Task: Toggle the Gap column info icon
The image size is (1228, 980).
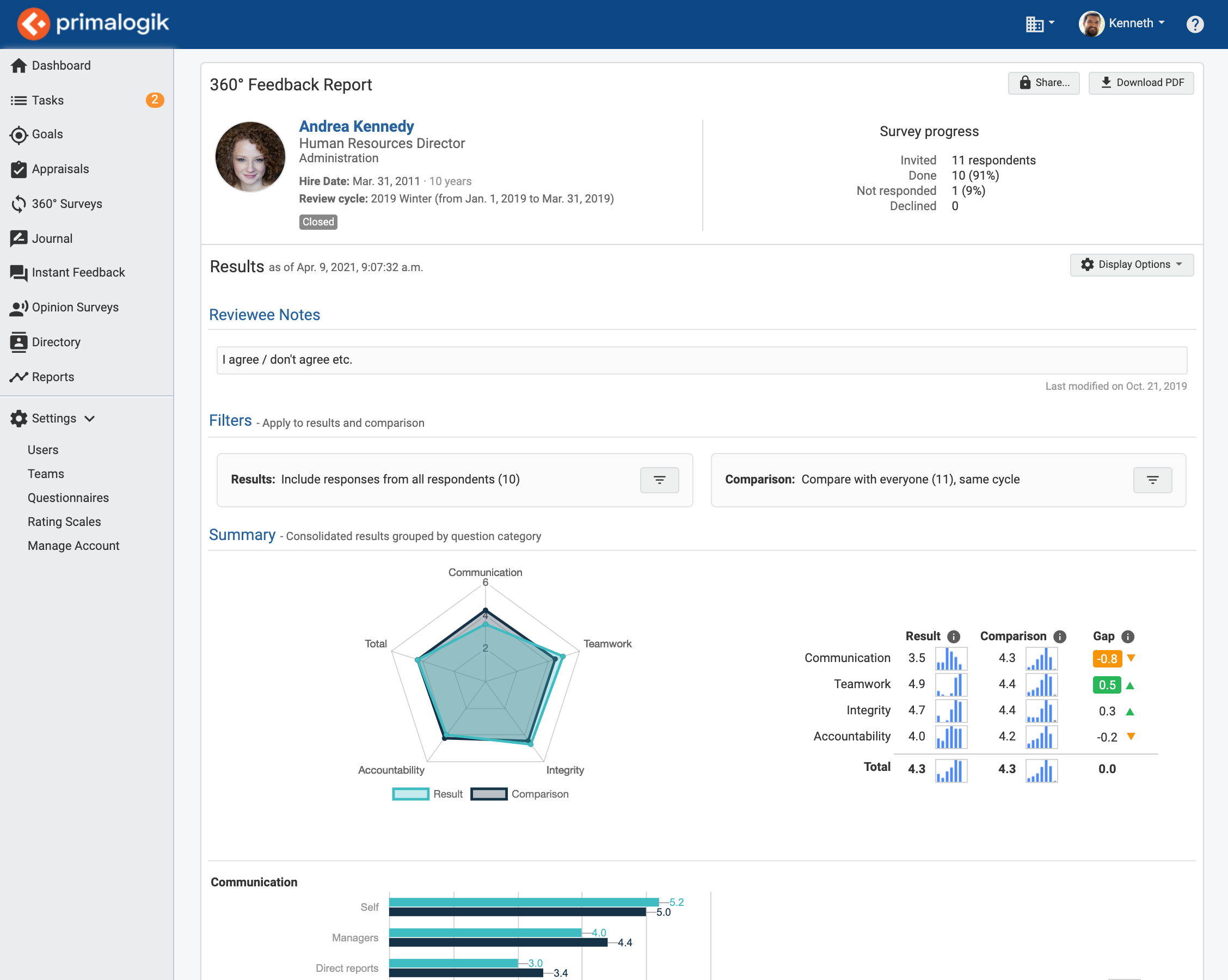Action: [1127, 636]
